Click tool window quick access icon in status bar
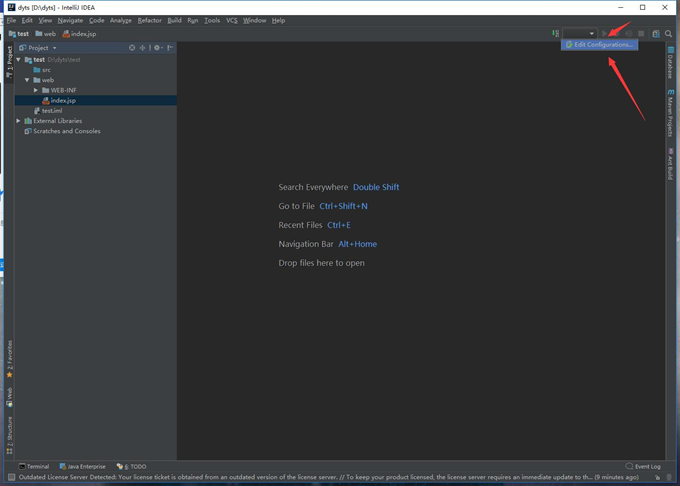Screen dimensions: 680x486 click(12, 477)
